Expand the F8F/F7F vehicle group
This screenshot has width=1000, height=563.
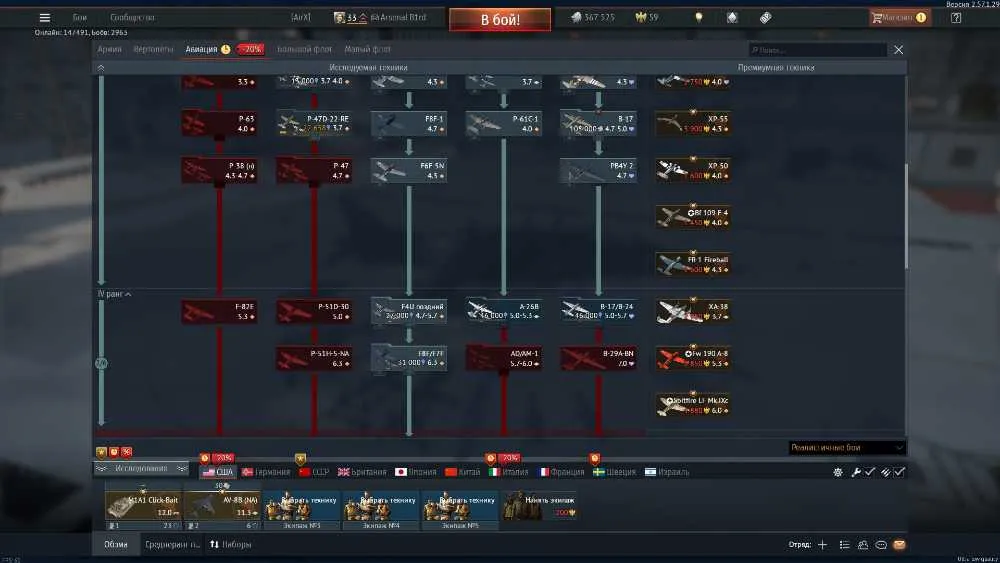[409, 358]
